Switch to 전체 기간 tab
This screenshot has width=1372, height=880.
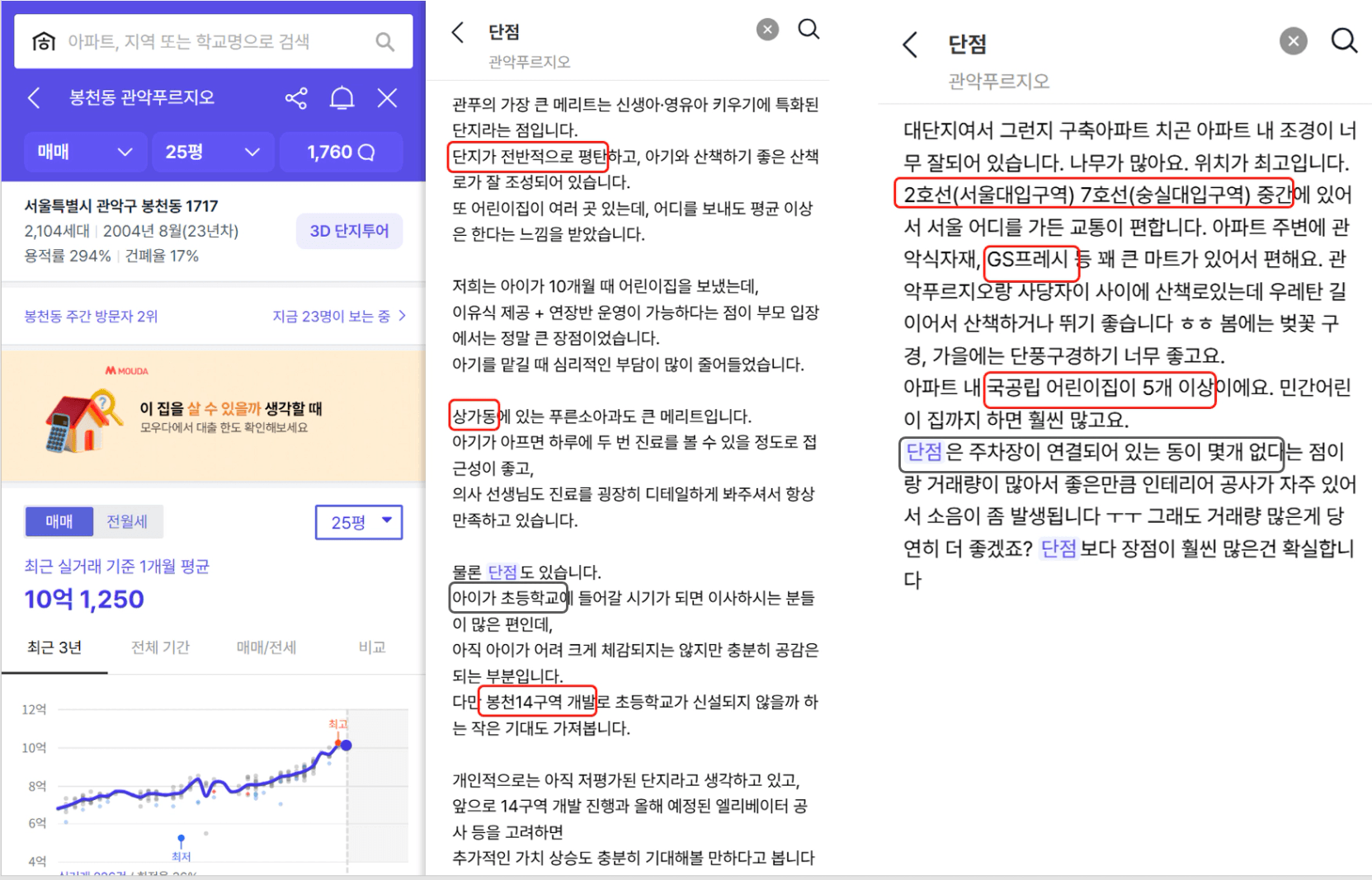(160, 647)
